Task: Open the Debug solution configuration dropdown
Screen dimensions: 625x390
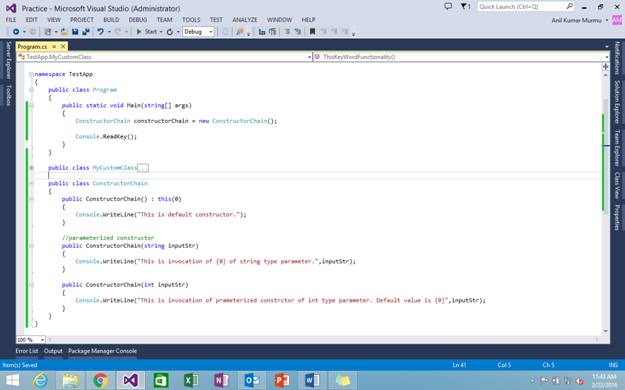Action: (x=199, y=32)
